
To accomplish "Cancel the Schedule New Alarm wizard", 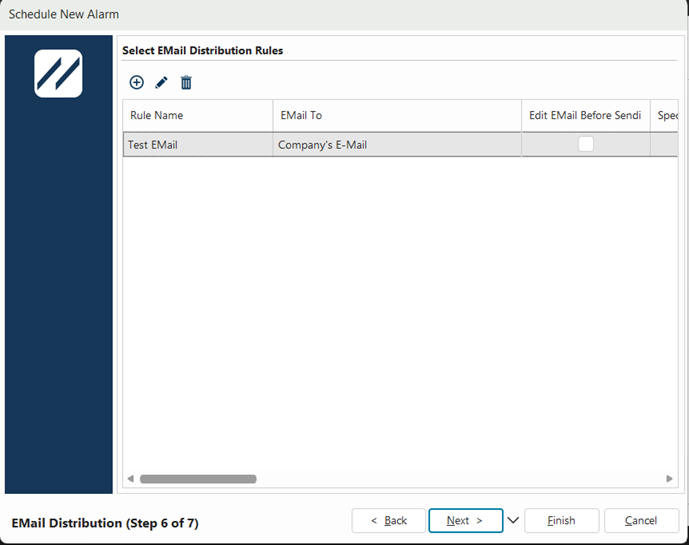I will point(641,520).
